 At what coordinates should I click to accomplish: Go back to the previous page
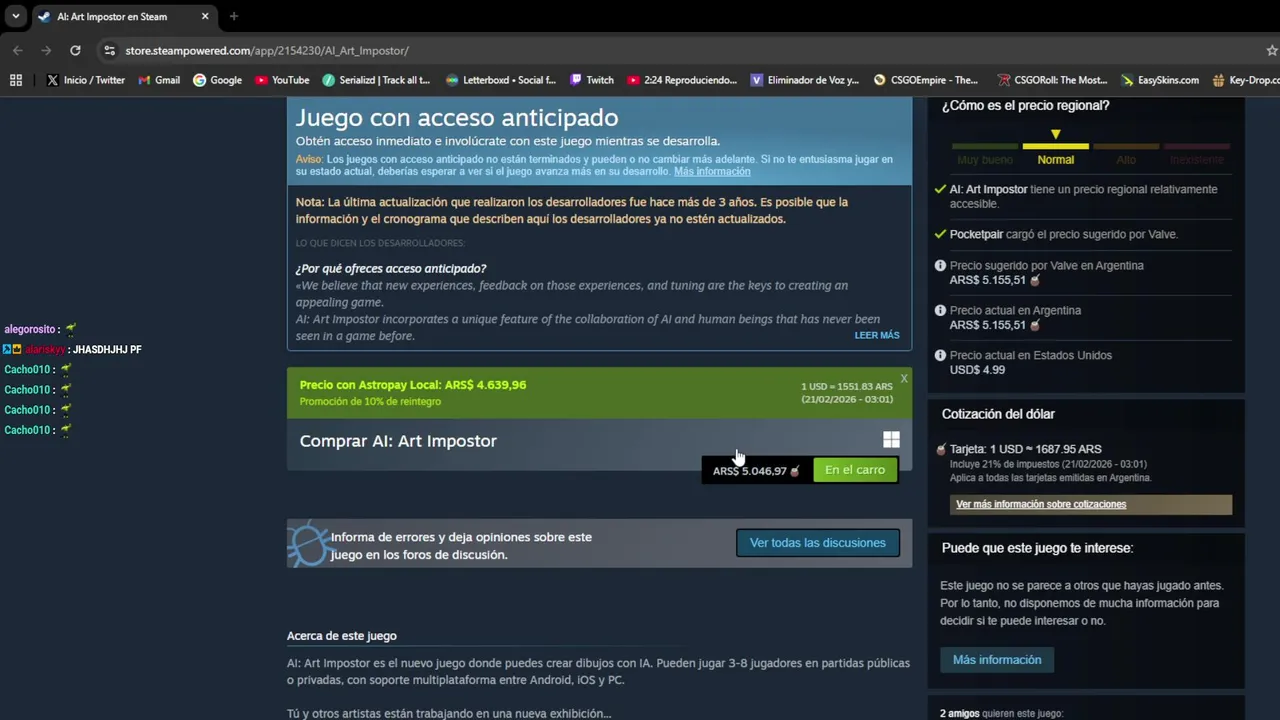click(x=18, y=50)
